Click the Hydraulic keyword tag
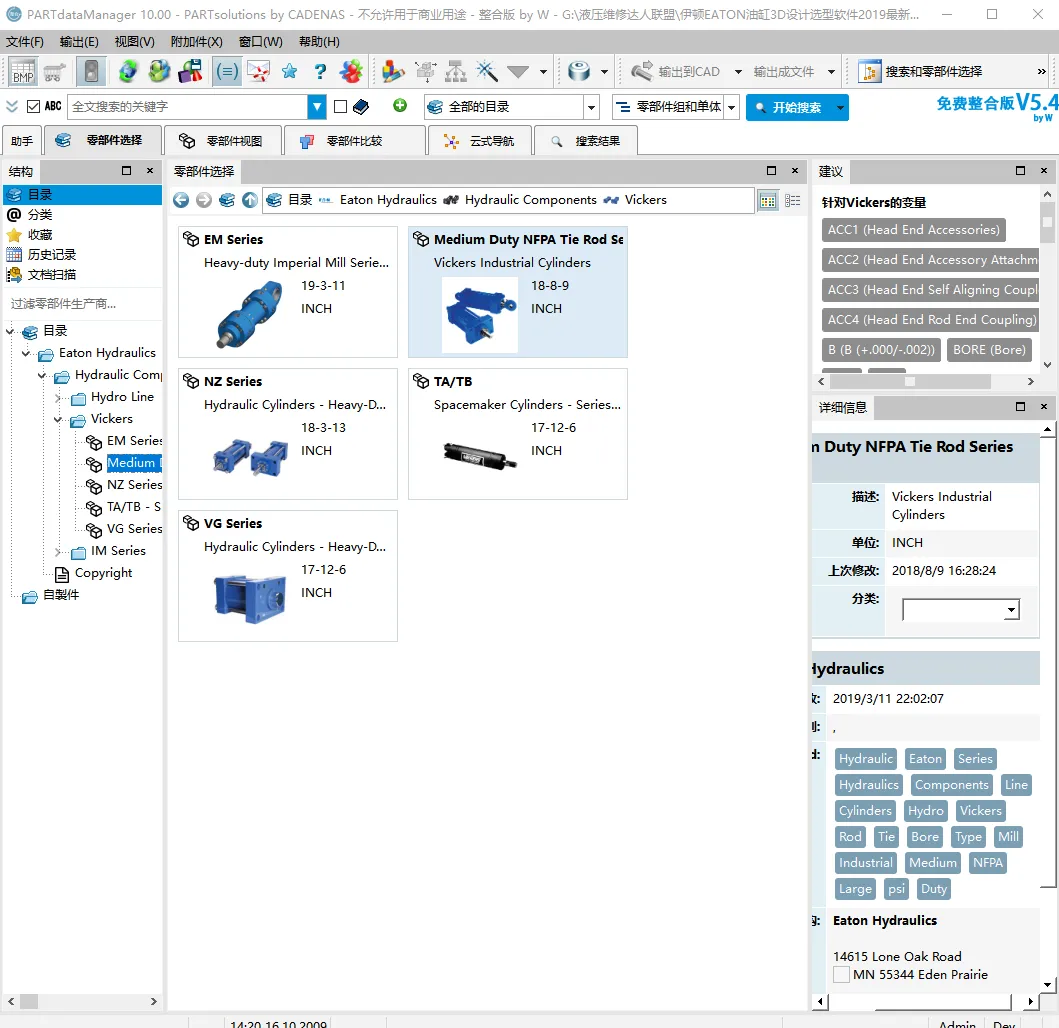The image size is (1059, 1028). (x=865, y=759)
